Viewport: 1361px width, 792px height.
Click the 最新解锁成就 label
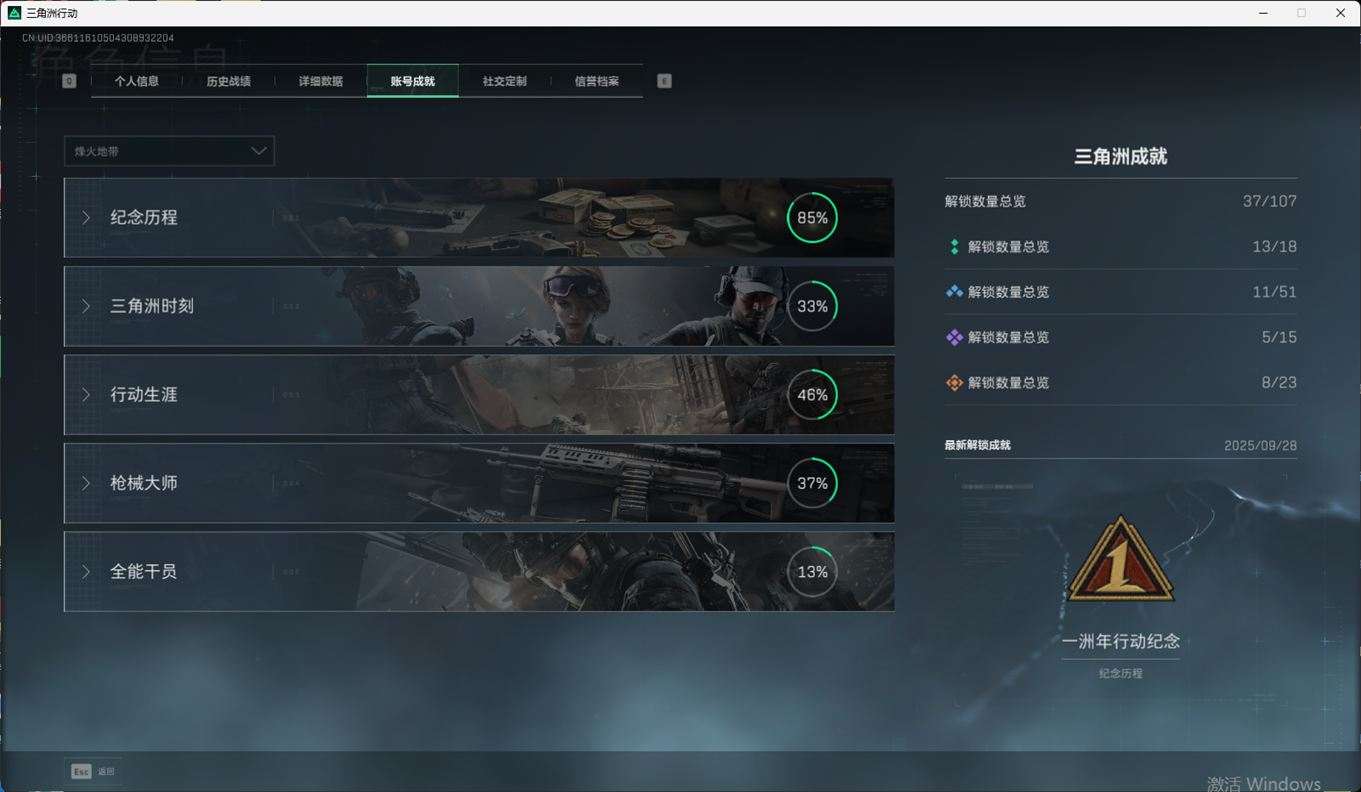pyautogui.click(x=978, y=445)
